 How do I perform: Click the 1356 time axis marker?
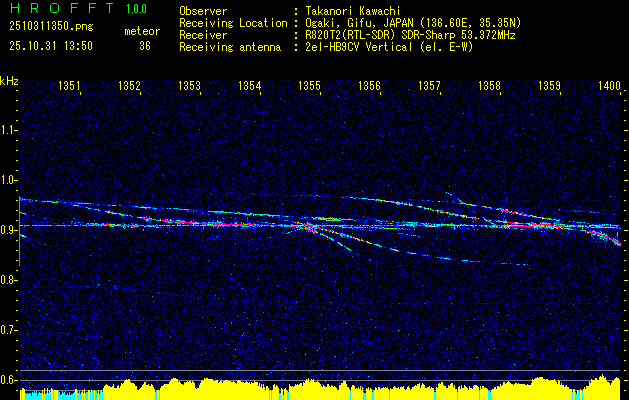(x=369, y=85)
